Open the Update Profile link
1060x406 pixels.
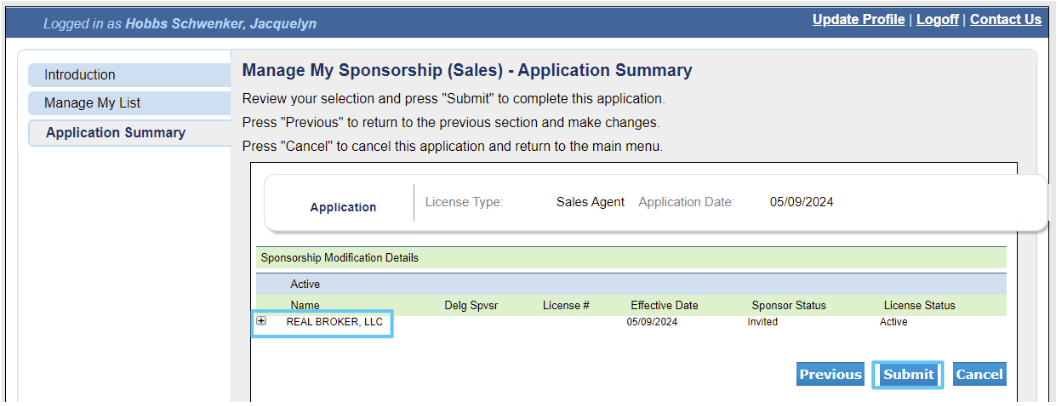[859, 20]
